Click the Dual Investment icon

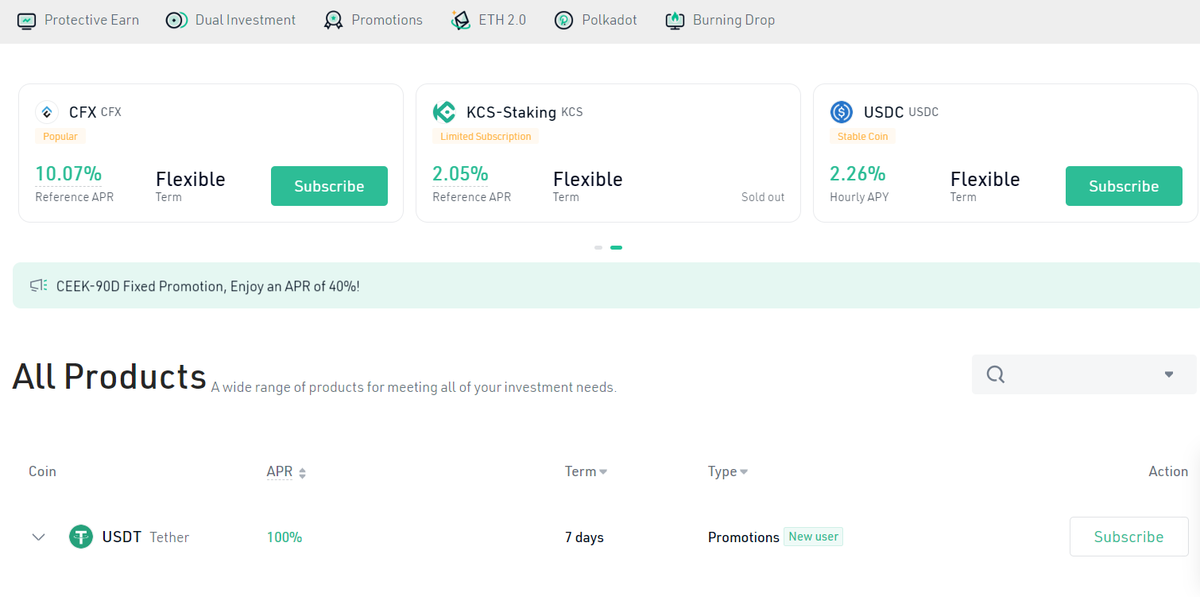pyautogui.click(x=176, y=20)
